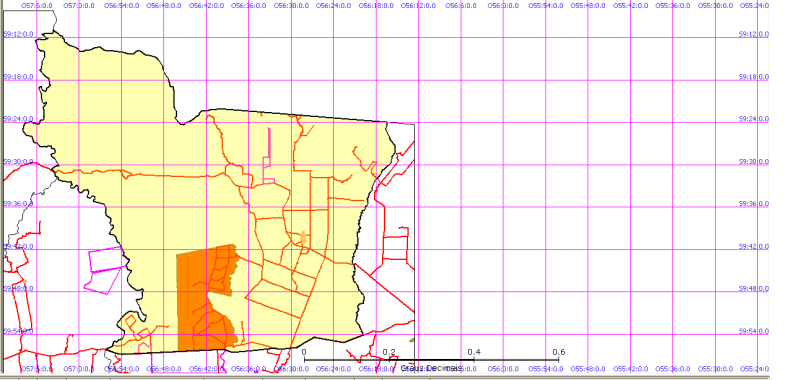Click the left-side S9:18:0.0 latitude label
This screenshot has width=800, height=380.
coord(18,77)
